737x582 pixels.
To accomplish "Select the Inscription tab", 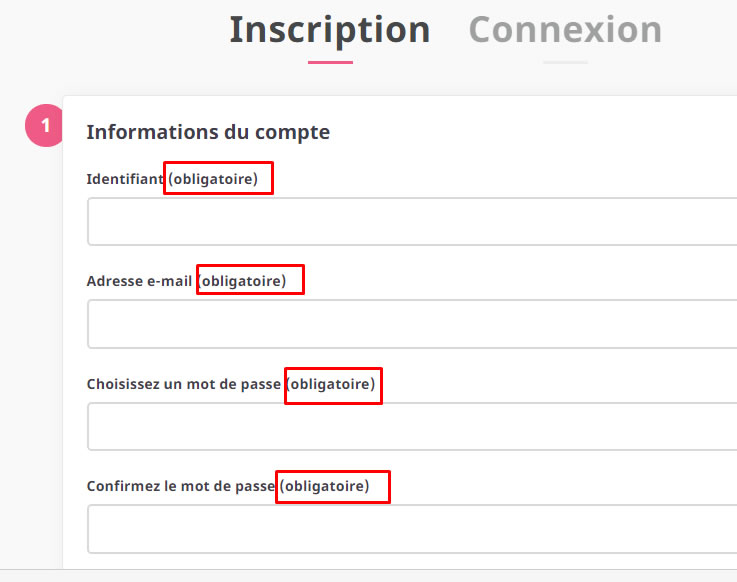I will (x=330, y=30).
